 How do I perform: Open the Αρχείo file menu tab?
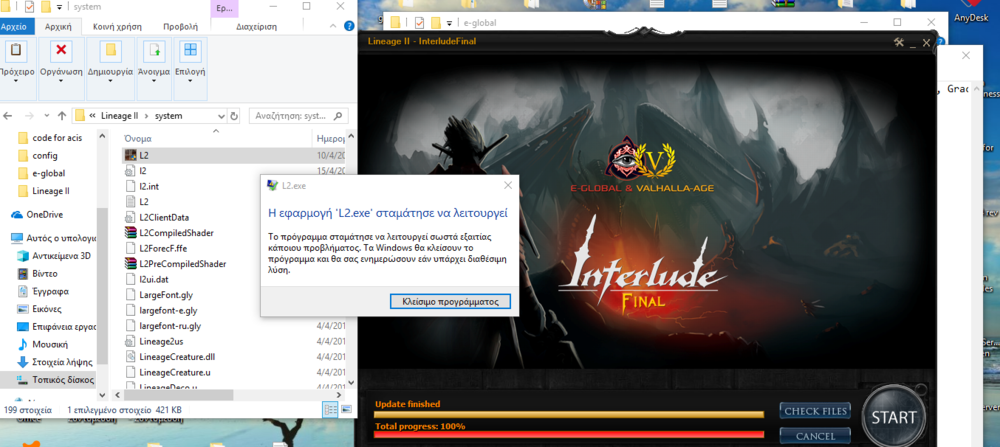click(x=13, y=27)
